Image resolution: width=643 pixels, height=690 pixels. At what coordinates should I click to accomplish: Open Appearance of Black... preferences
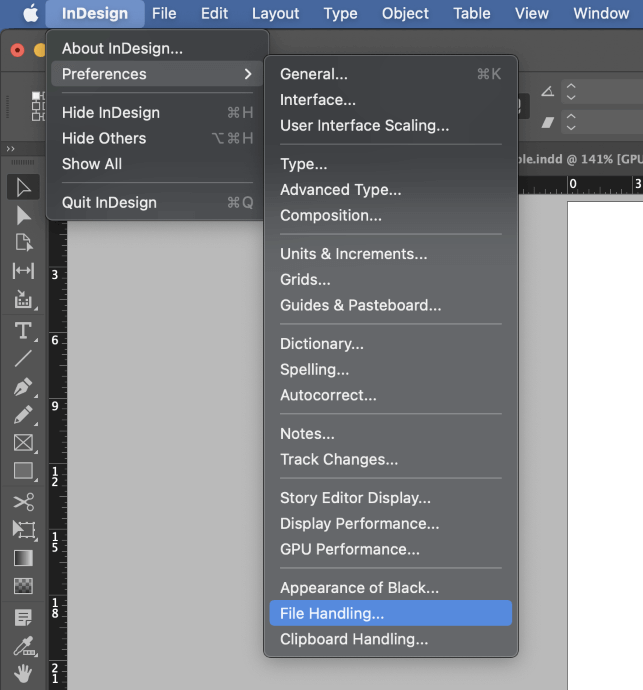[x=391, y=588]
